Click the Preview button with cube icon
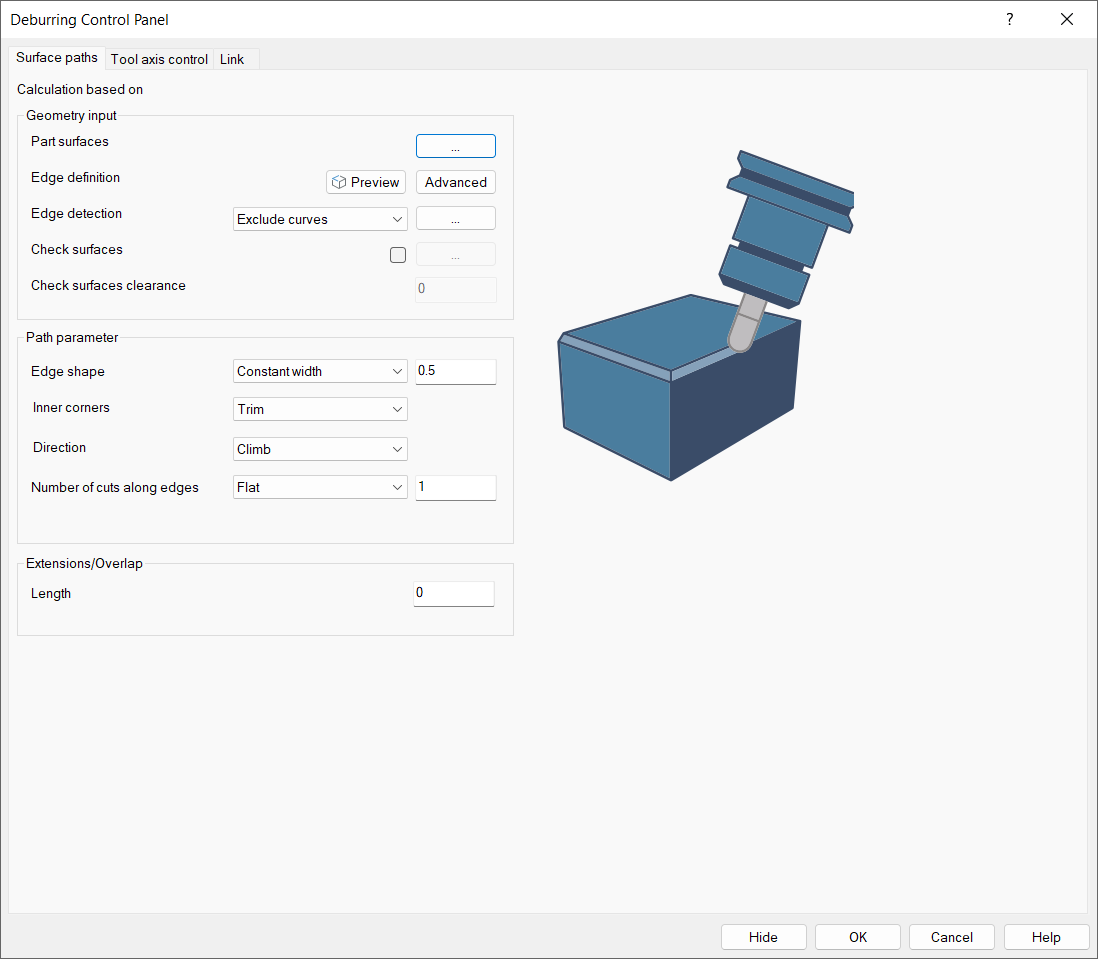1098x959 pixels. [x=366, y=182]
